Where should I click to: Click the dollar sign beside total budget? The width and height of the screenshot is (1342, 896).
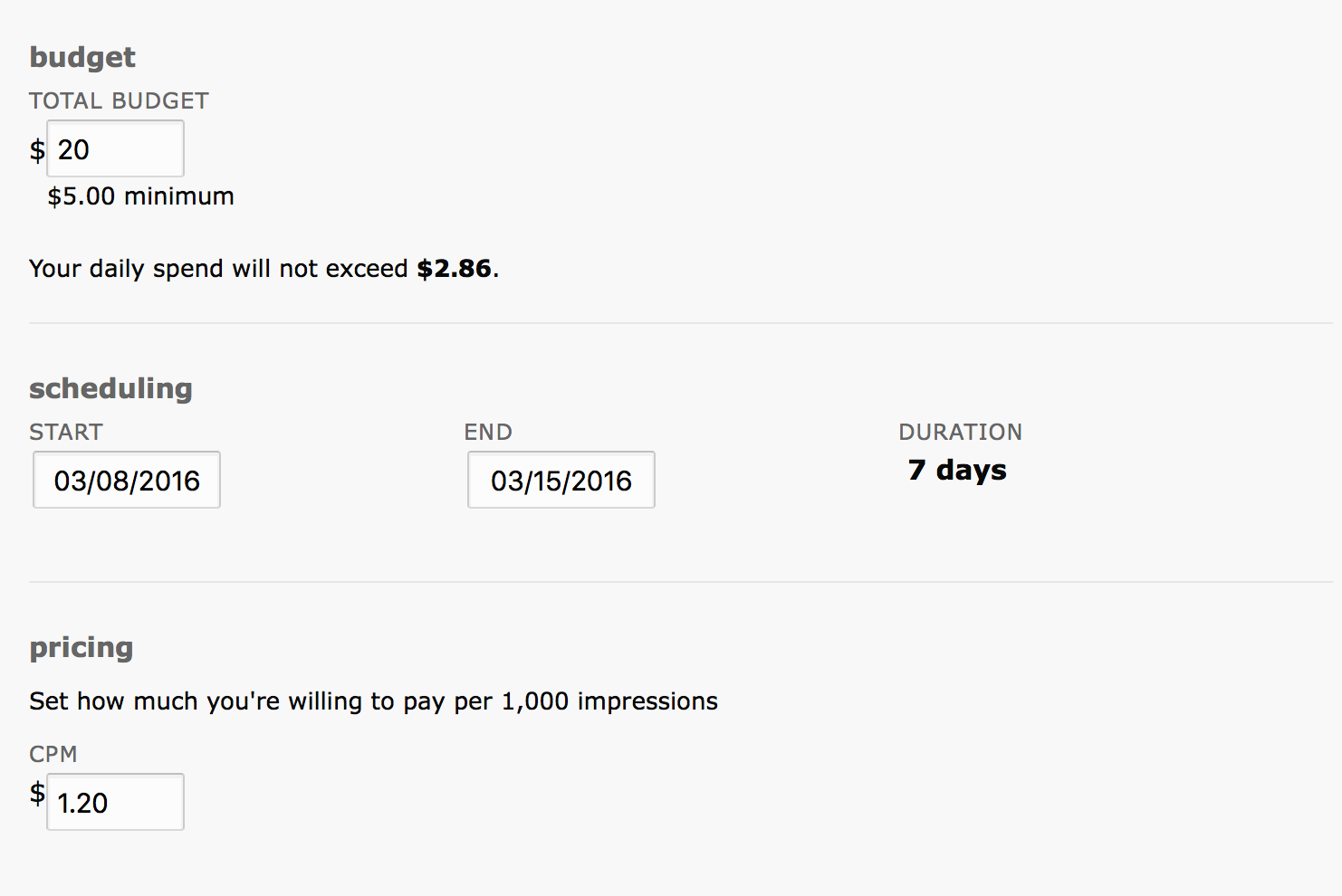tap(37, 149)
